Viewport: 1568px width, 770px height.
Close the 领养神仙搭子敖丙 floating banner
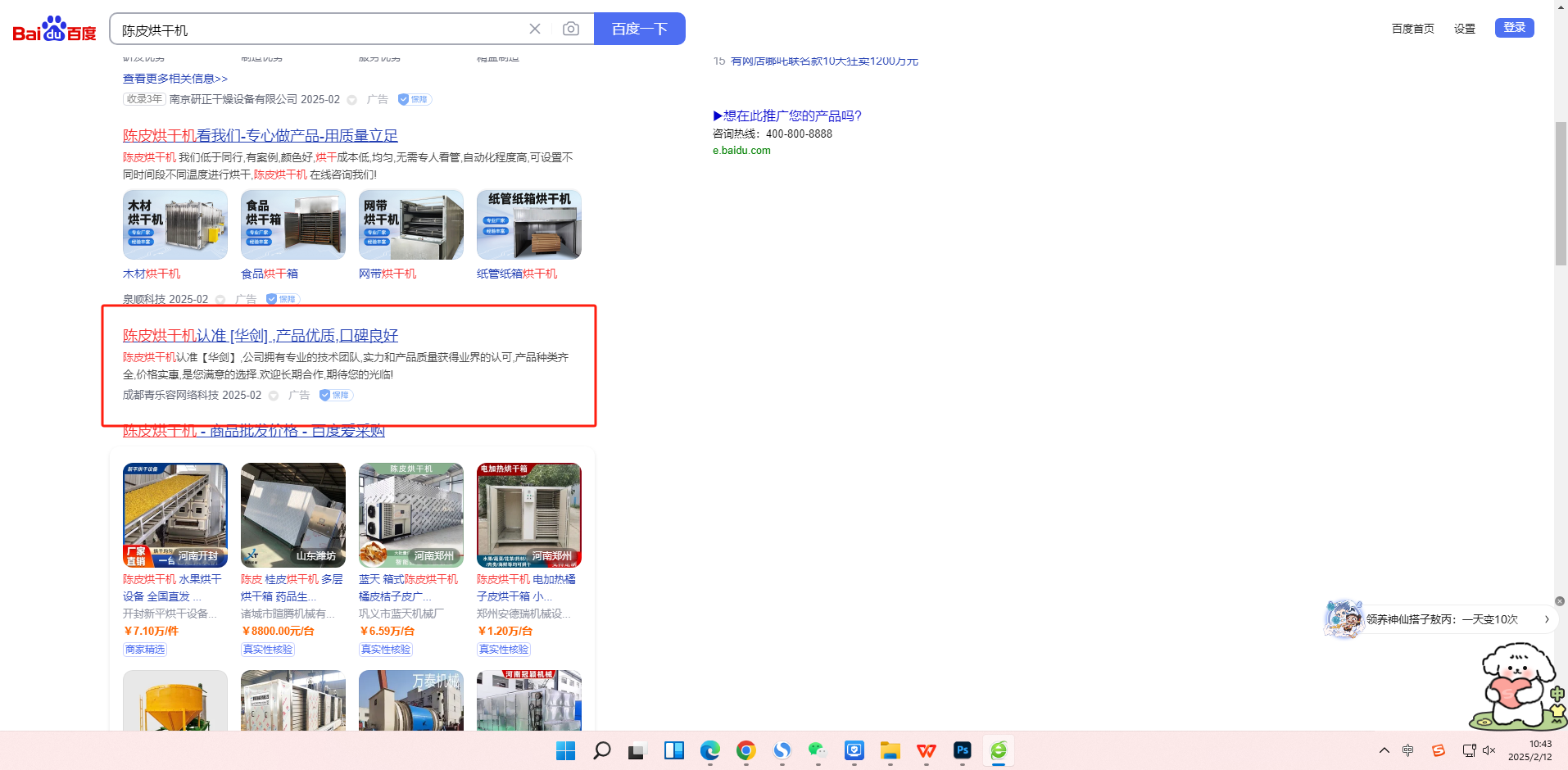click(x=1560, y=601)
